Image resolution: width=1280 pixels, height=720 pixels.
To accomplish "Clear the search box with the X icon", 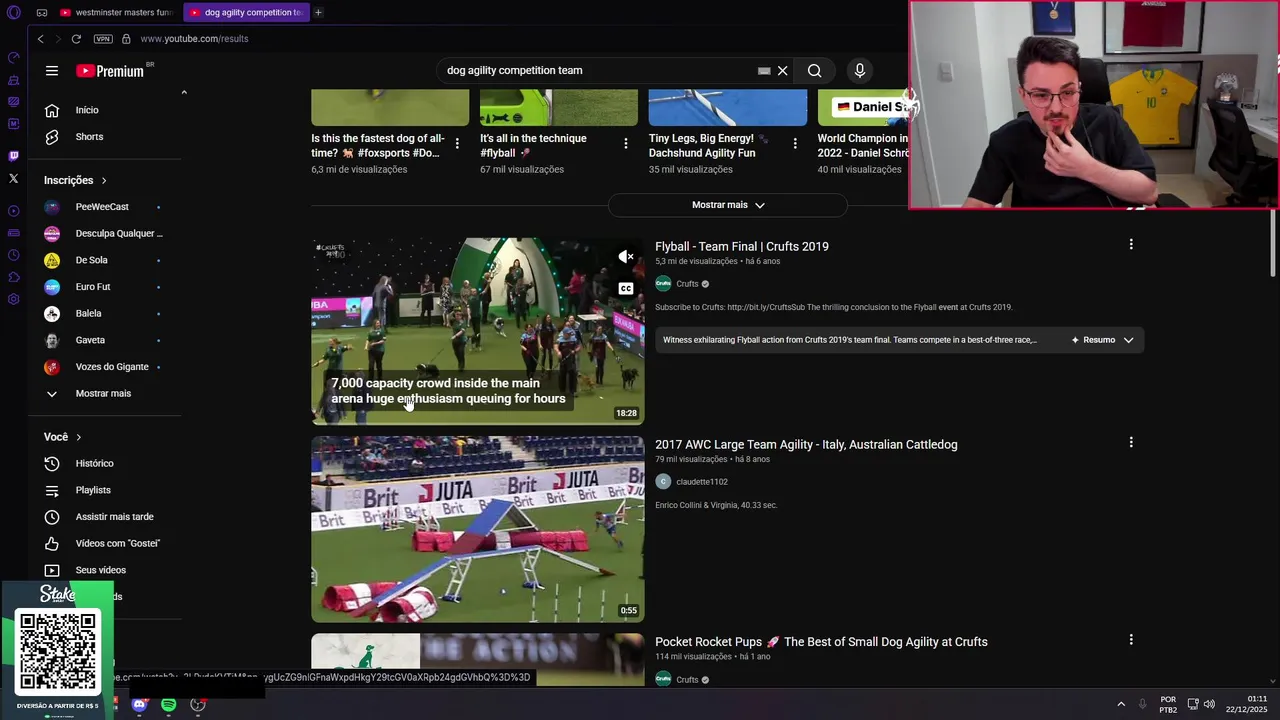I will coord(783,71).
